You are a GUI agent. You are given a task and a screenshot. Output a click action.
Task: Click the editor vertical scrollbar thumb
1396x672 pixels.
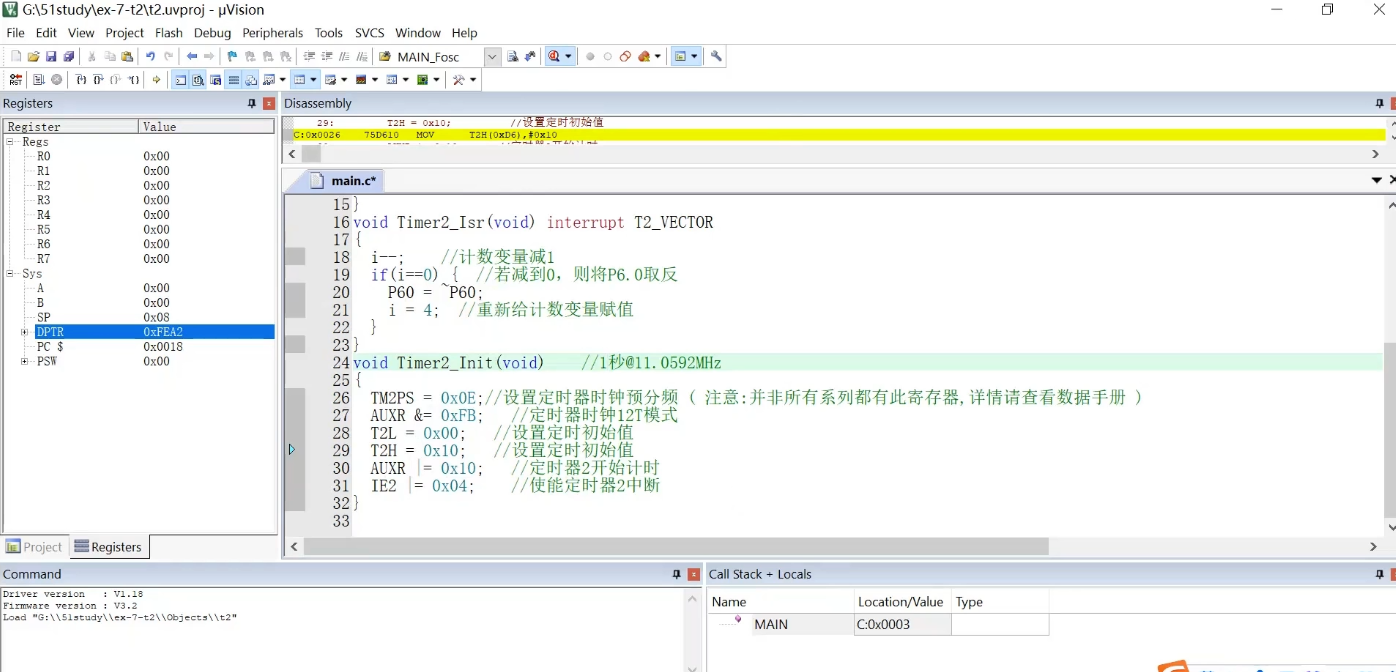(x=1389, y=430)
